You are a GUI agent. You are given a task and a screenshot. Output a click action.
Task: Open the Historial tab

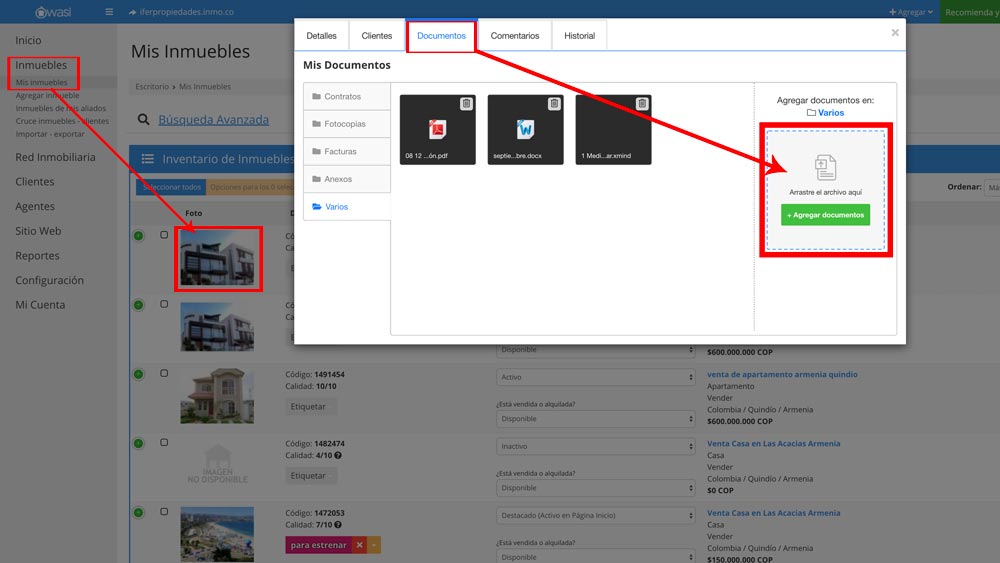[579, 36]
